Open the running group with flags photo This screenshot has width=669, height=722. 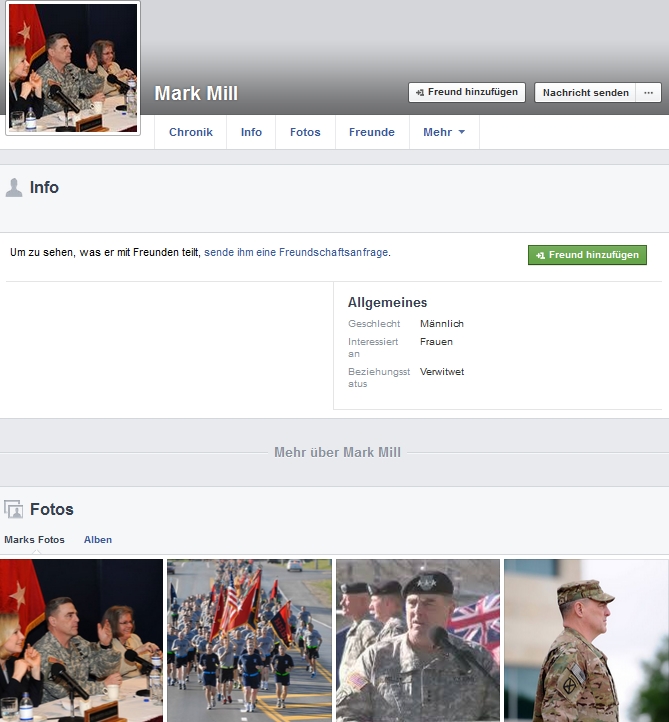(x=248, y=640)
